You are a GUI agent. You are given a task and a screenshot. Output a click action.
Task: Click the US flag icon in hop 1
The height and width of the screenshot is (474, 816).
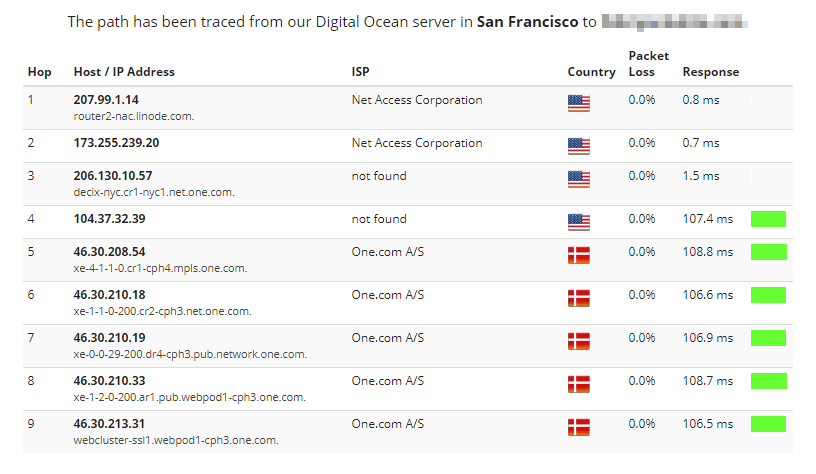[578, 103]
